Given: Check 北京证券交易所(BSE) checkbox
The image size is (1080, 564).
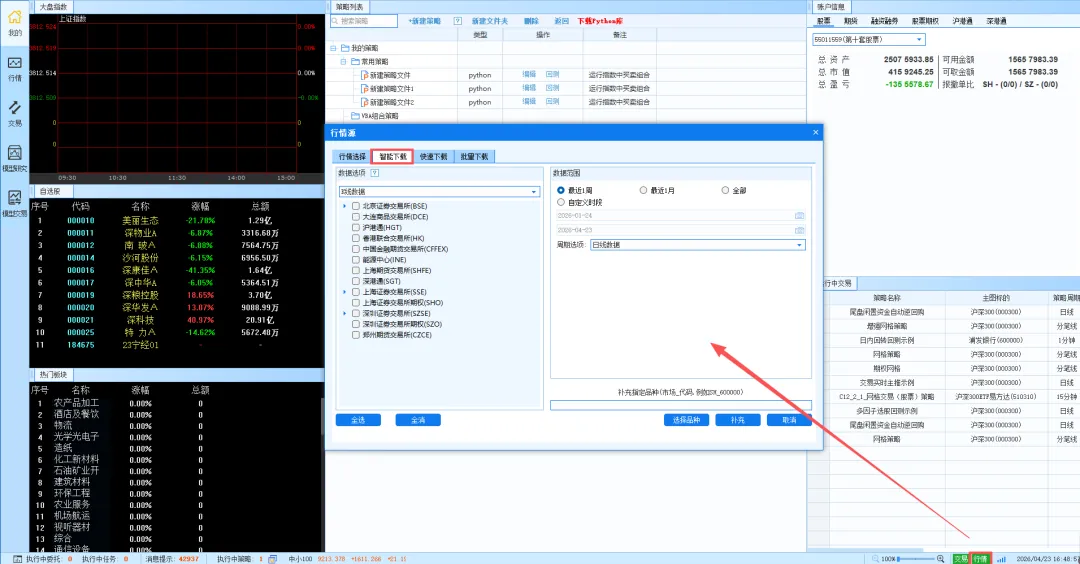Looking at the screenshot, I should [x=355, y=206].
